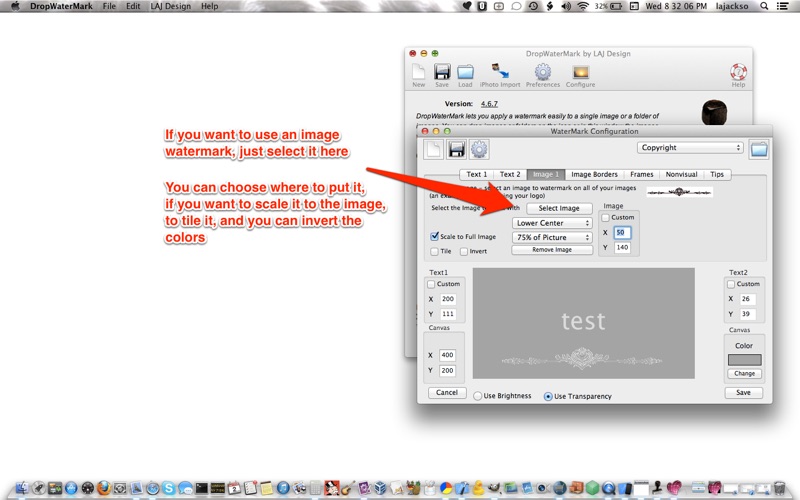800x500 pixels.
Task: Click the New icon in DropWaterMark toolbar
Action: (x=418, y=76)
